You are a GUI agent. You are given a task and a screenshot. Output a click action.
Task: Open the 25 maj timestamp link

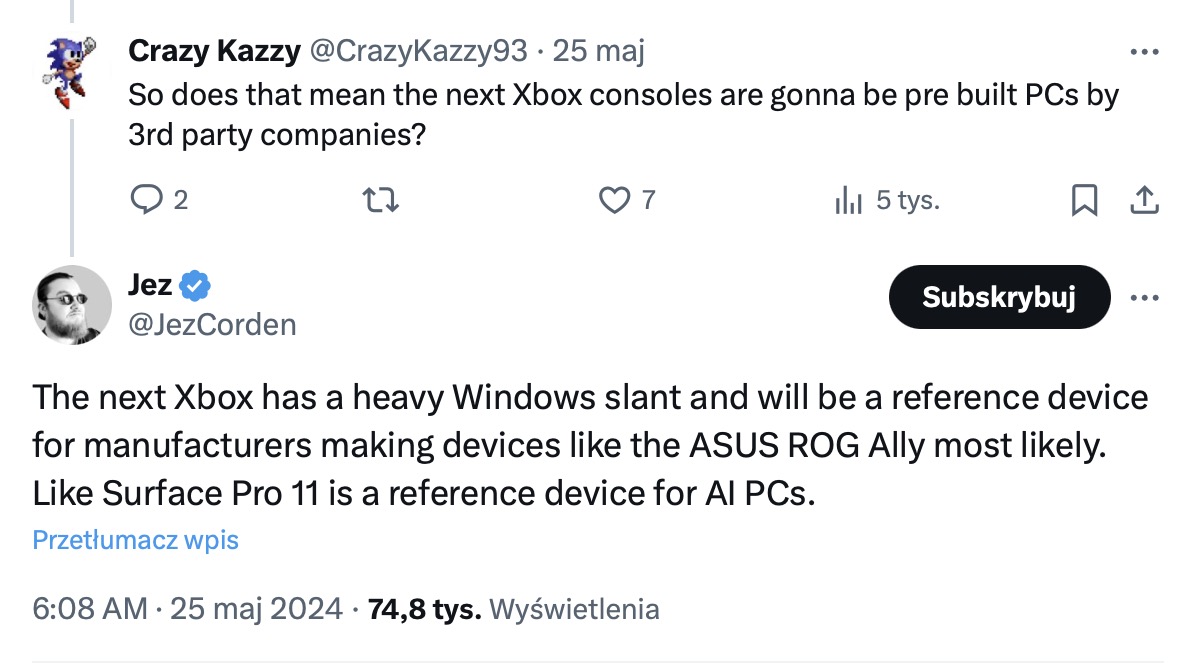point(599,51)
